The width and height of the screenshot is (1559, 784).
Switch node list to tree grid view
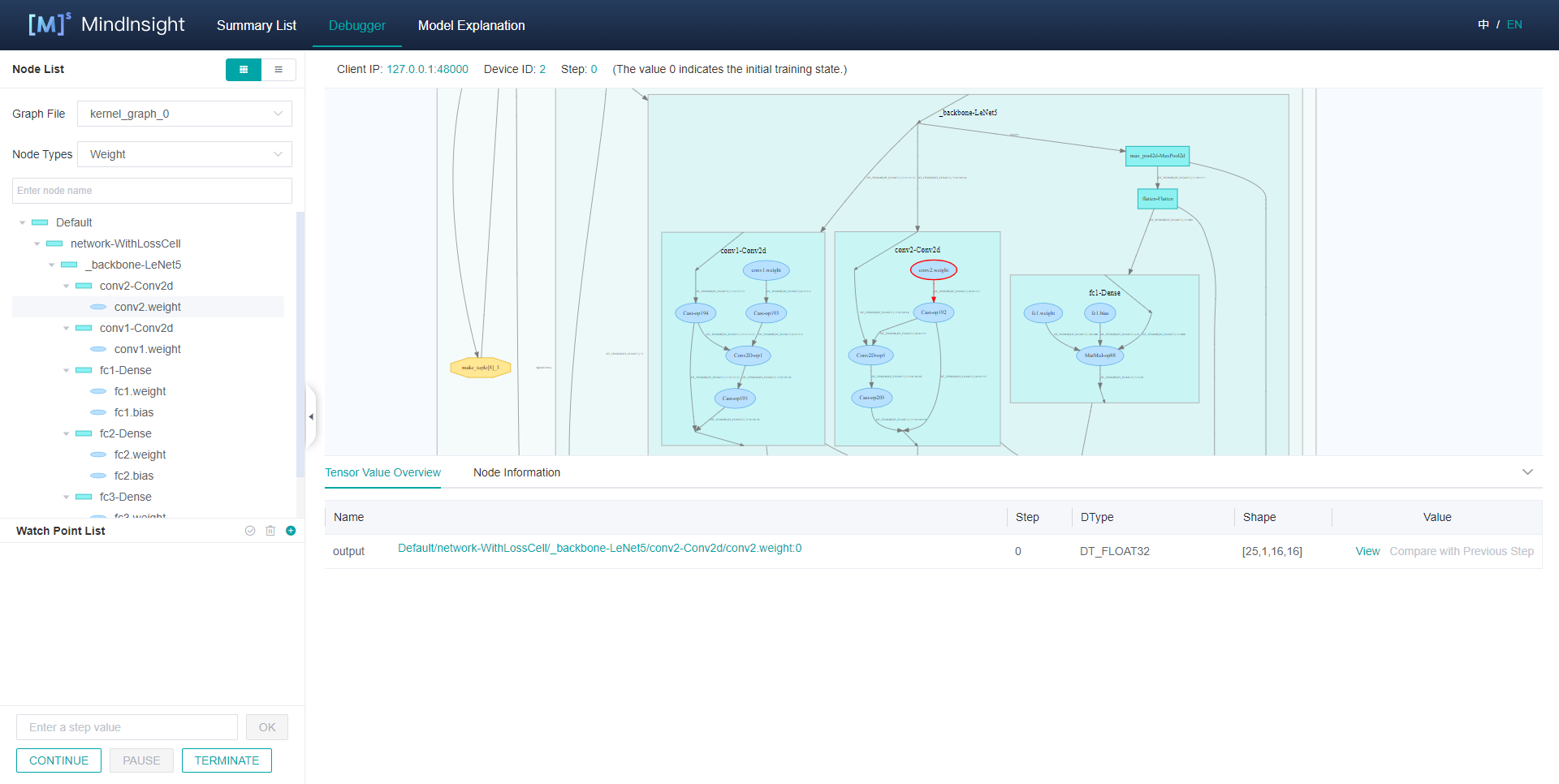coord(244,70)
